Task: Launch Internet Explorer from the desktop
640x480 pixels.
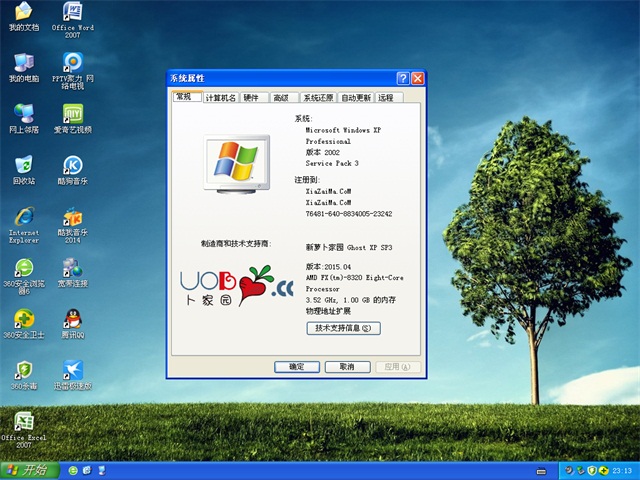Action: pyautogui.click(x=23, y=217)
